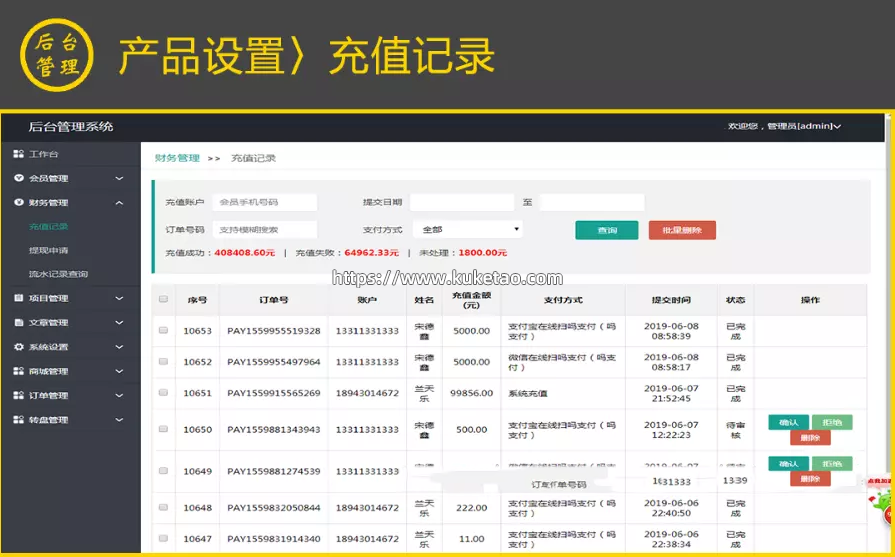Viewport: 895px width, 557px height.
Task: Click the 项目管理 project icon
Action: (18, 298)
